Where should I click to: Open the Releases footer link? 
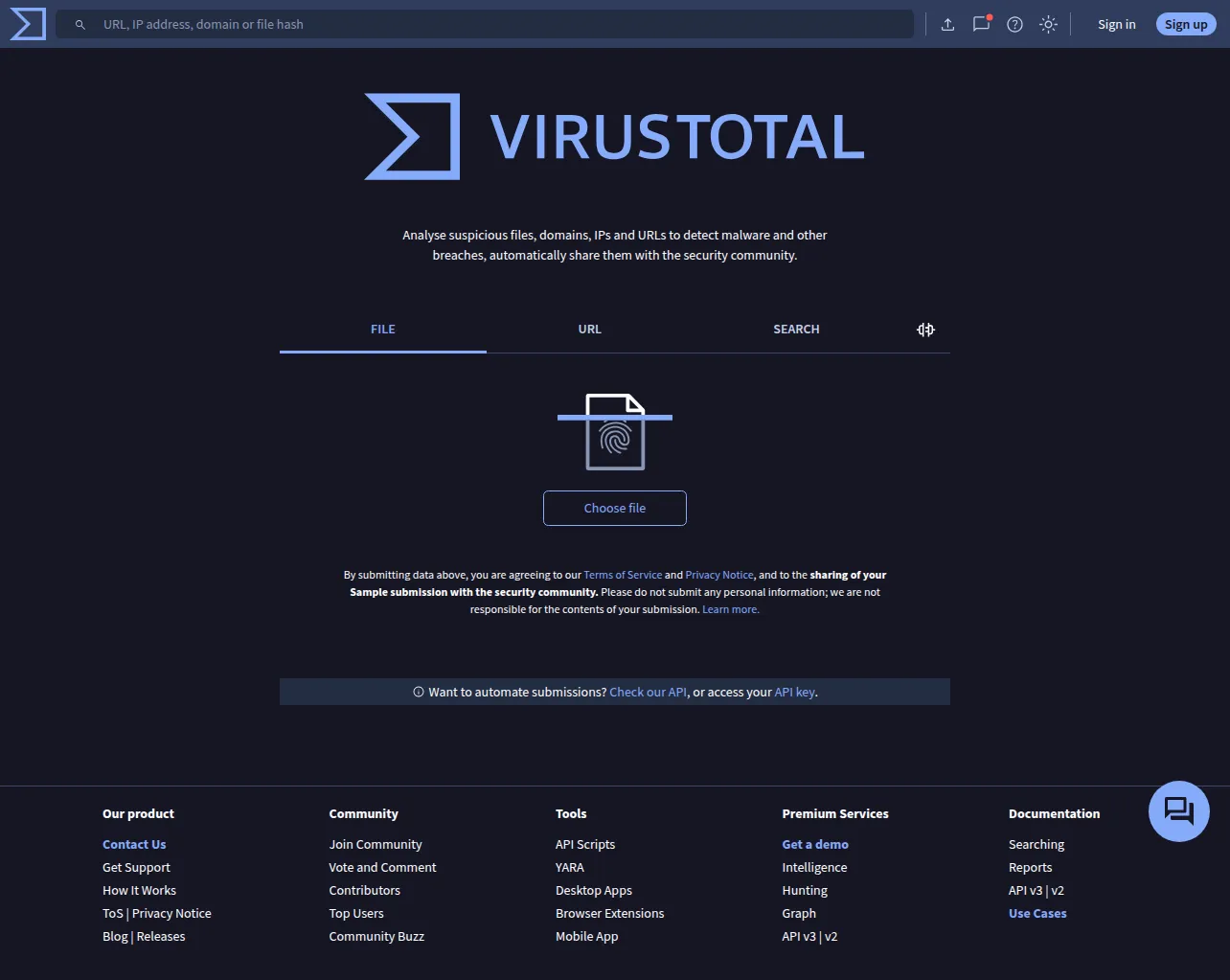[x=161, y=937]
